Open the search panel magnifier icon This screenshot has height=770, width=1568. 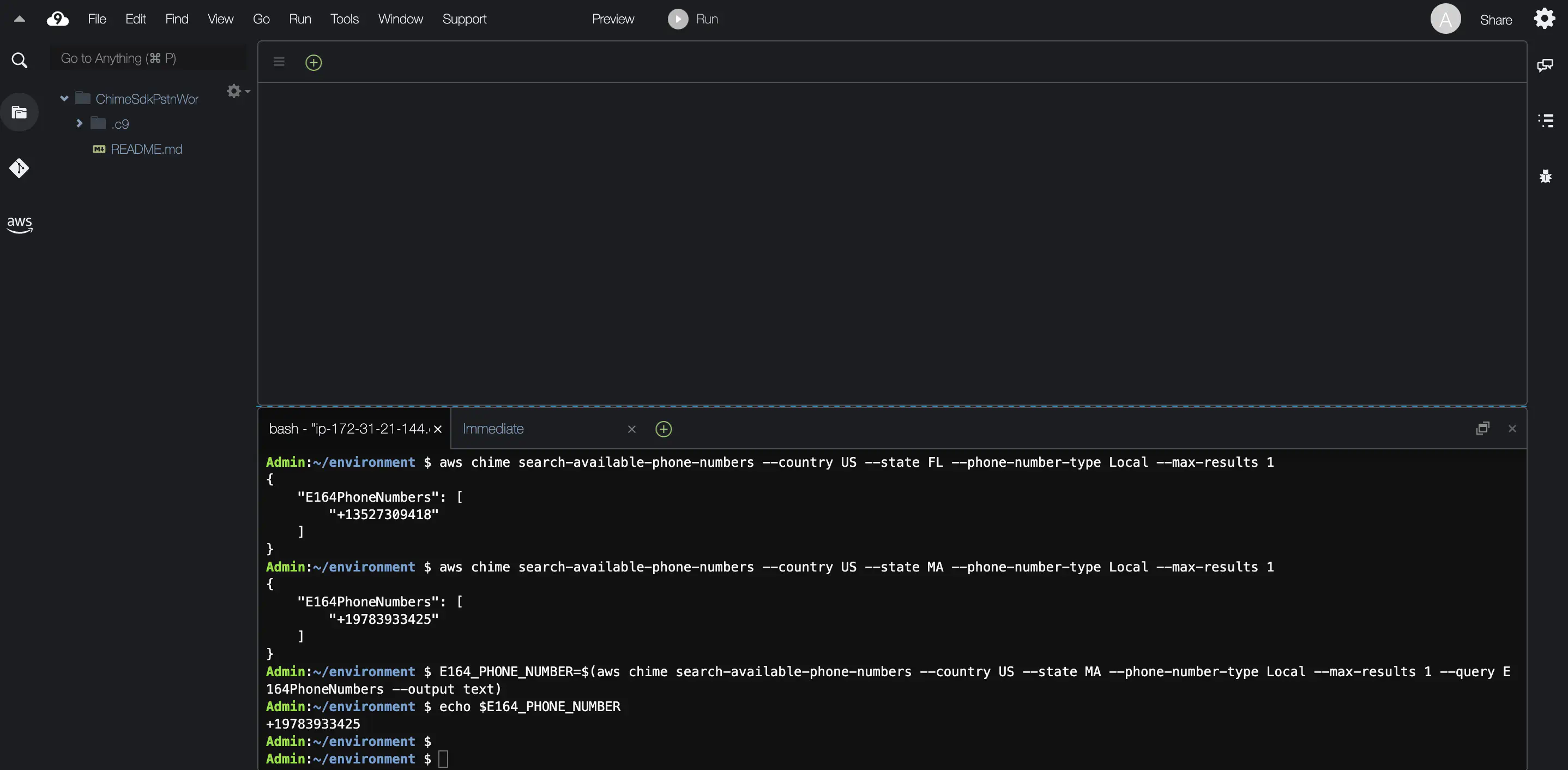[20, 61]
